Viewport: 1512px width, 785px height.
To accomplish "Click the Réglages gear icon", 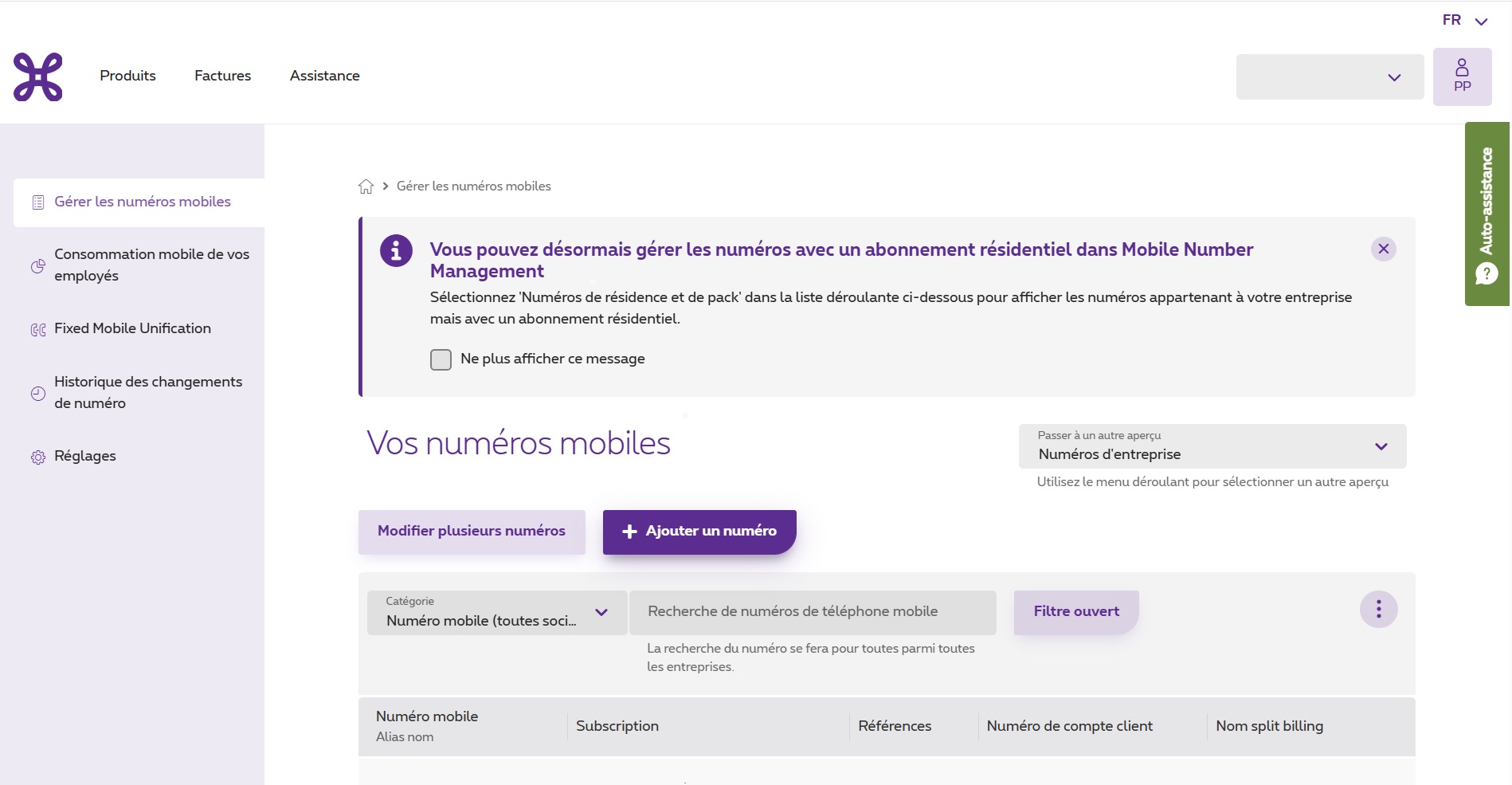I will (x=37, y=457).
